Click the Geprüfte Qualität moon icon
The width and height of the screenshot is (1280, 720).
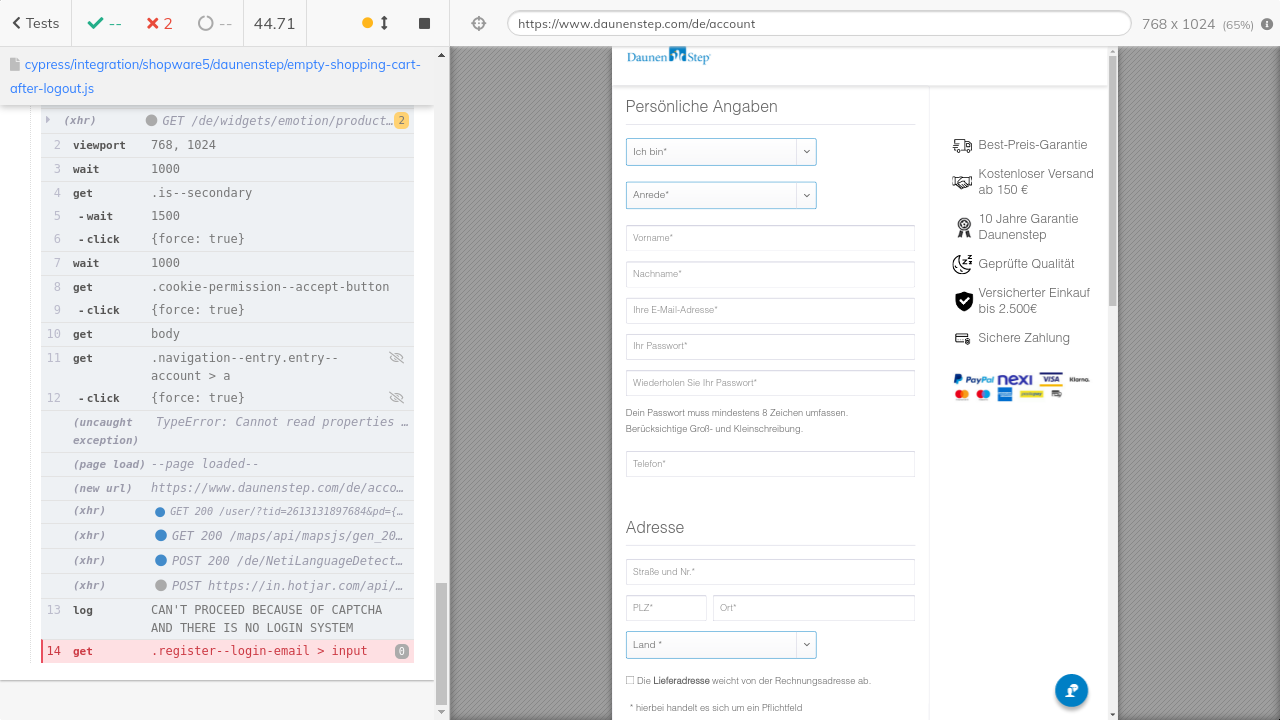(962, 264)
